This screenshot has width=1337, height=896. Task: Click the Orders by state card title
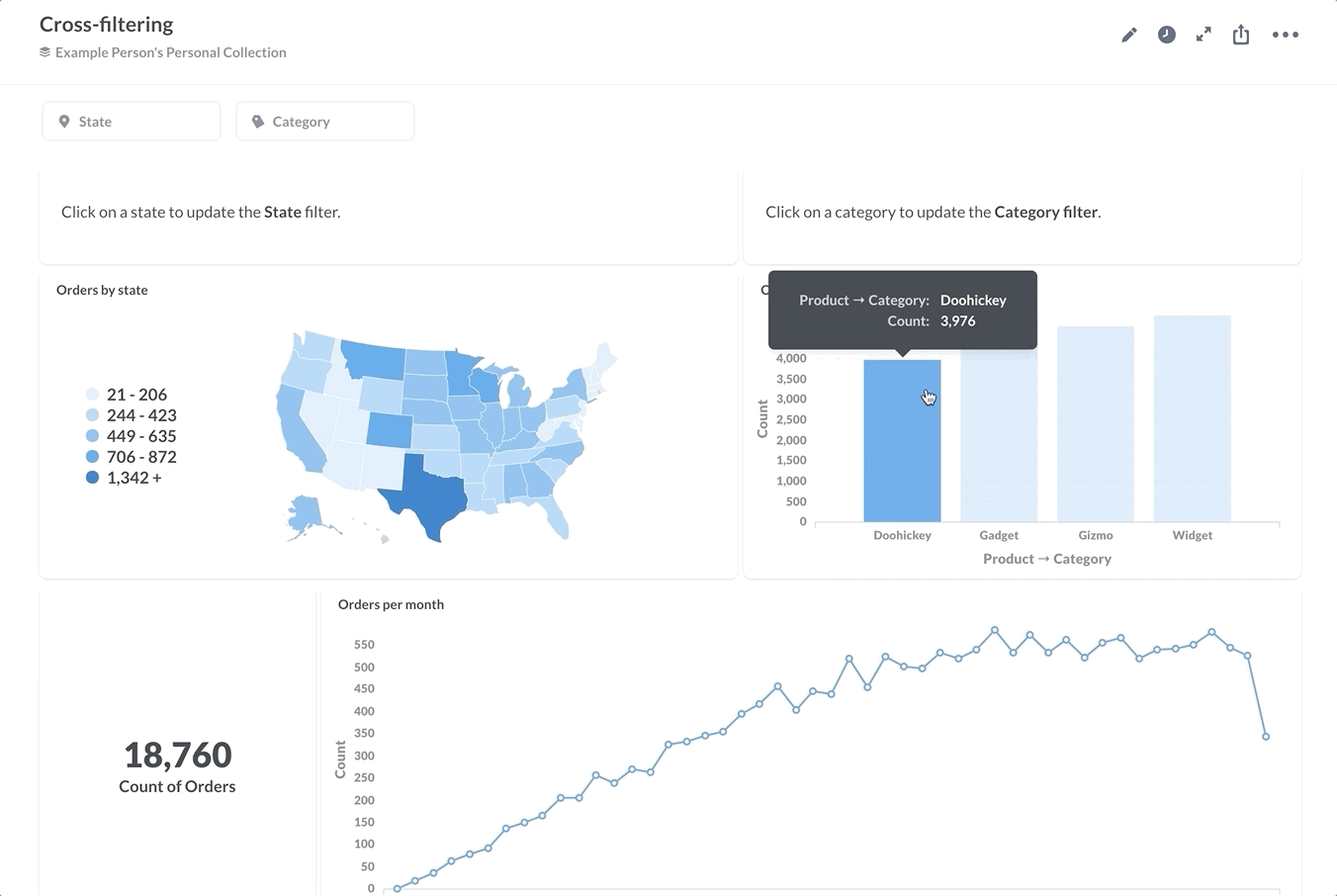[102, 290]
